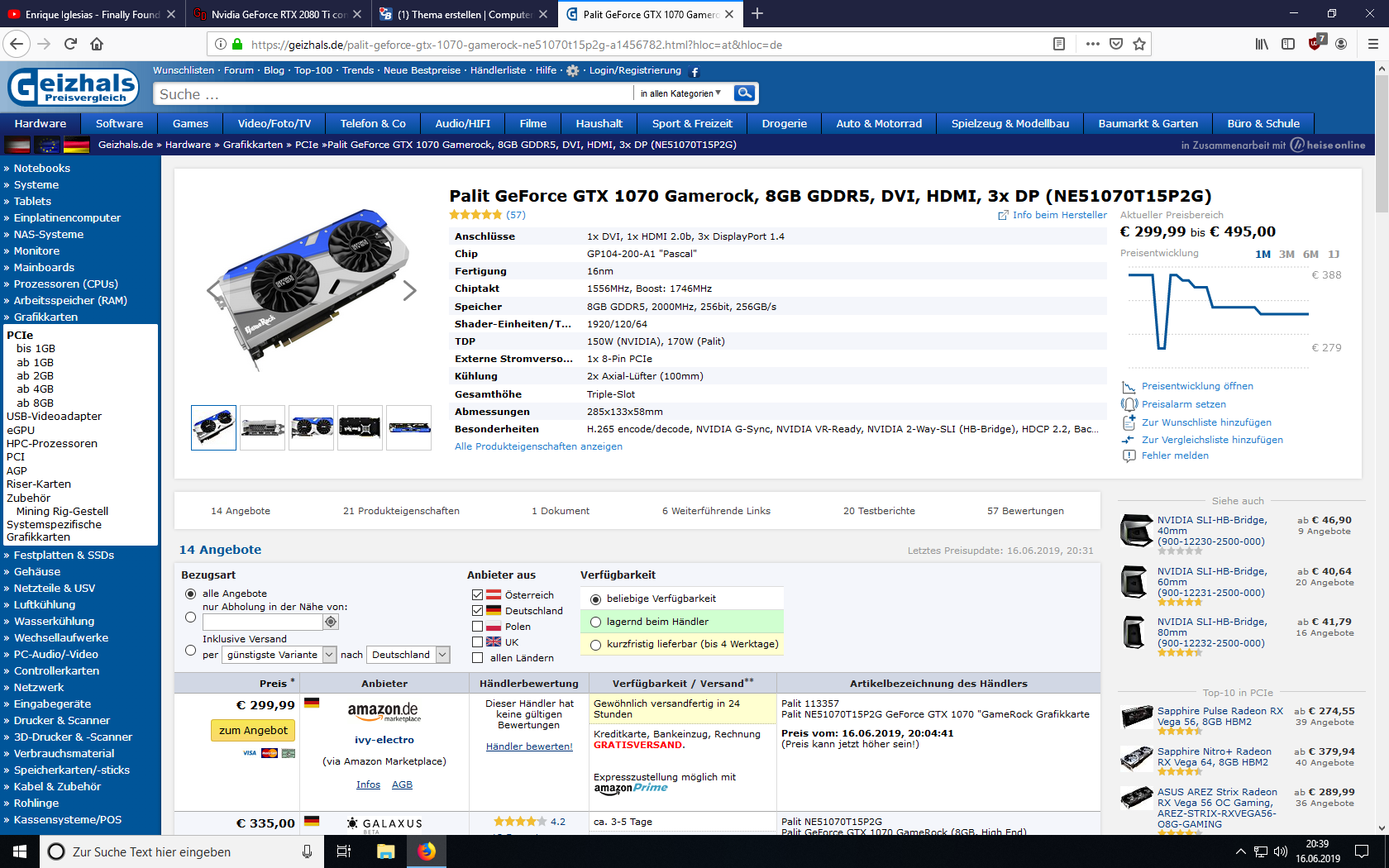
Task: Open page actions three-dot menu
Action: pyautogui.click(x=1093, y=44)
